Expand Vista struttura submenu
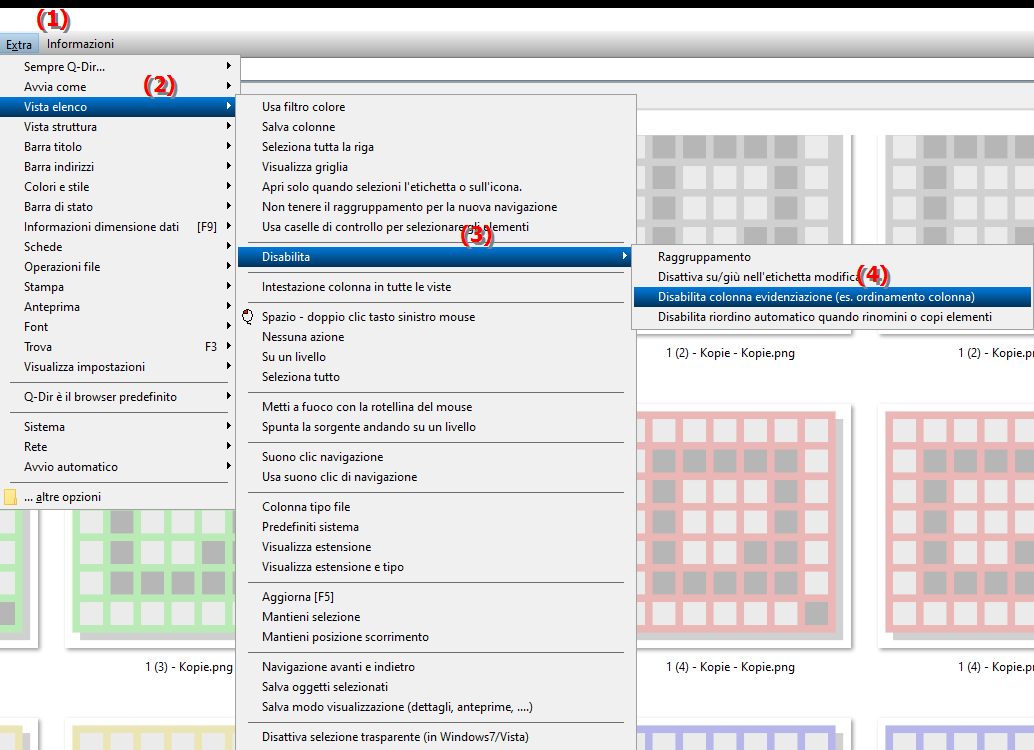This screenshot has height=750, width=1034. (119, 127)
